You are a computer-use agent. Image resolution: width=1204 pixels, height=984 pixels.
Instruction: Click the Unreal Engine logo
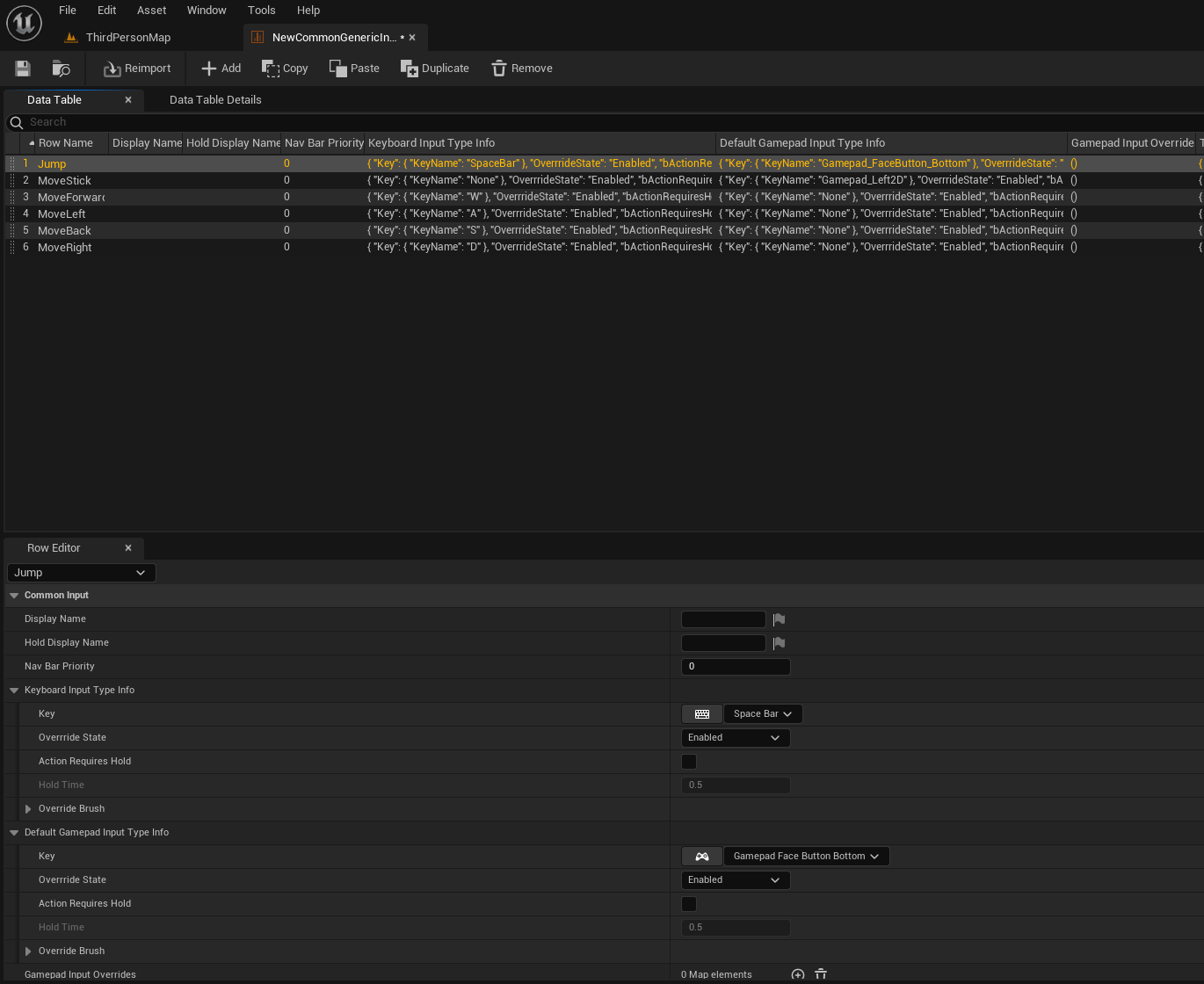pyautogui.click(x=23, y=23)
